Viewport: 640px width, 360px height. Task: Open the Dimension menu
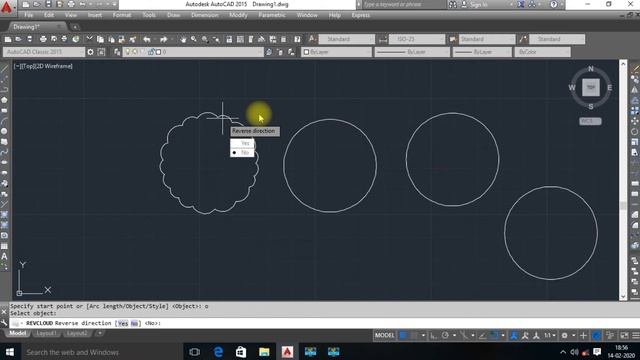(205, 15)
